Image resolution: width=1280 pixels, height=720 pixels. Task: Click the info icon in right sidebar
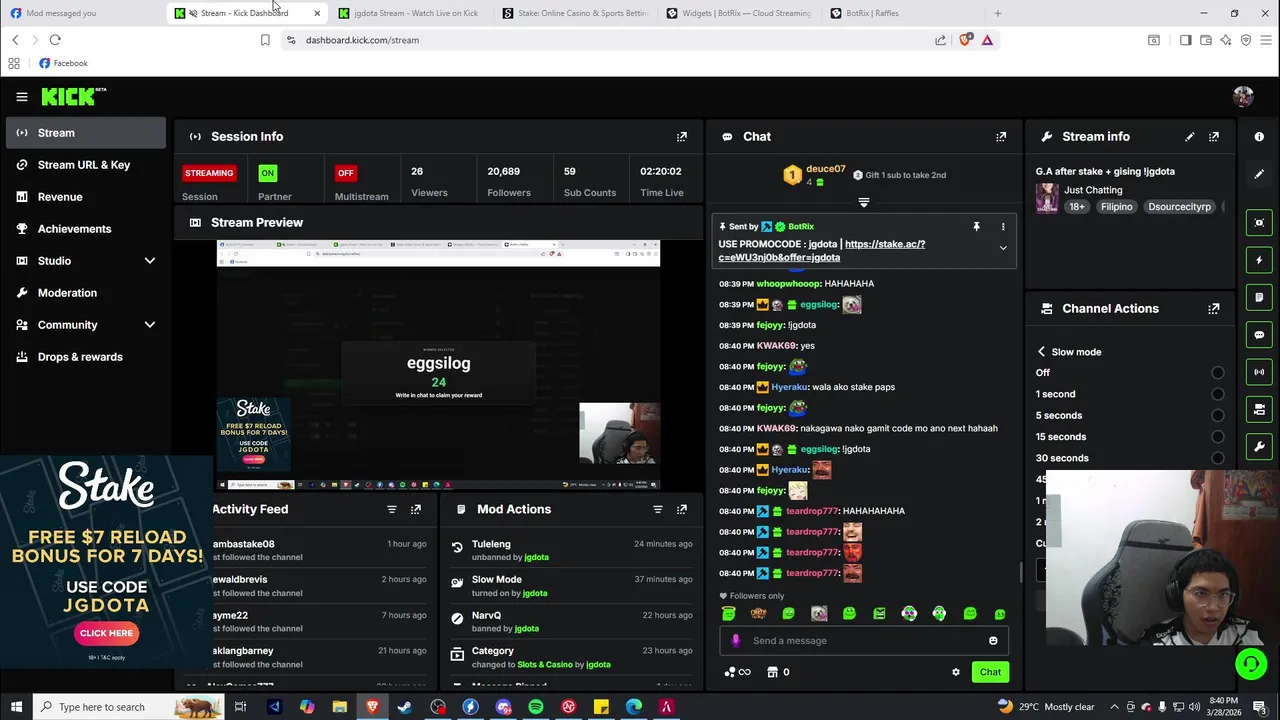coord(1259,137)
